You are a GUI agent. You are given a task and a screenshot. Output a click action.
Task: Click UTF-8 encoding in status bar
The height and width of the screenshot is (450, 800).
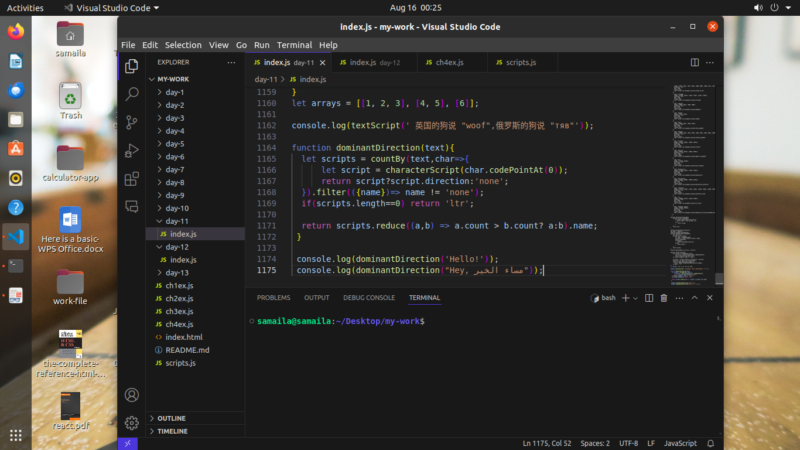point(629,443)
